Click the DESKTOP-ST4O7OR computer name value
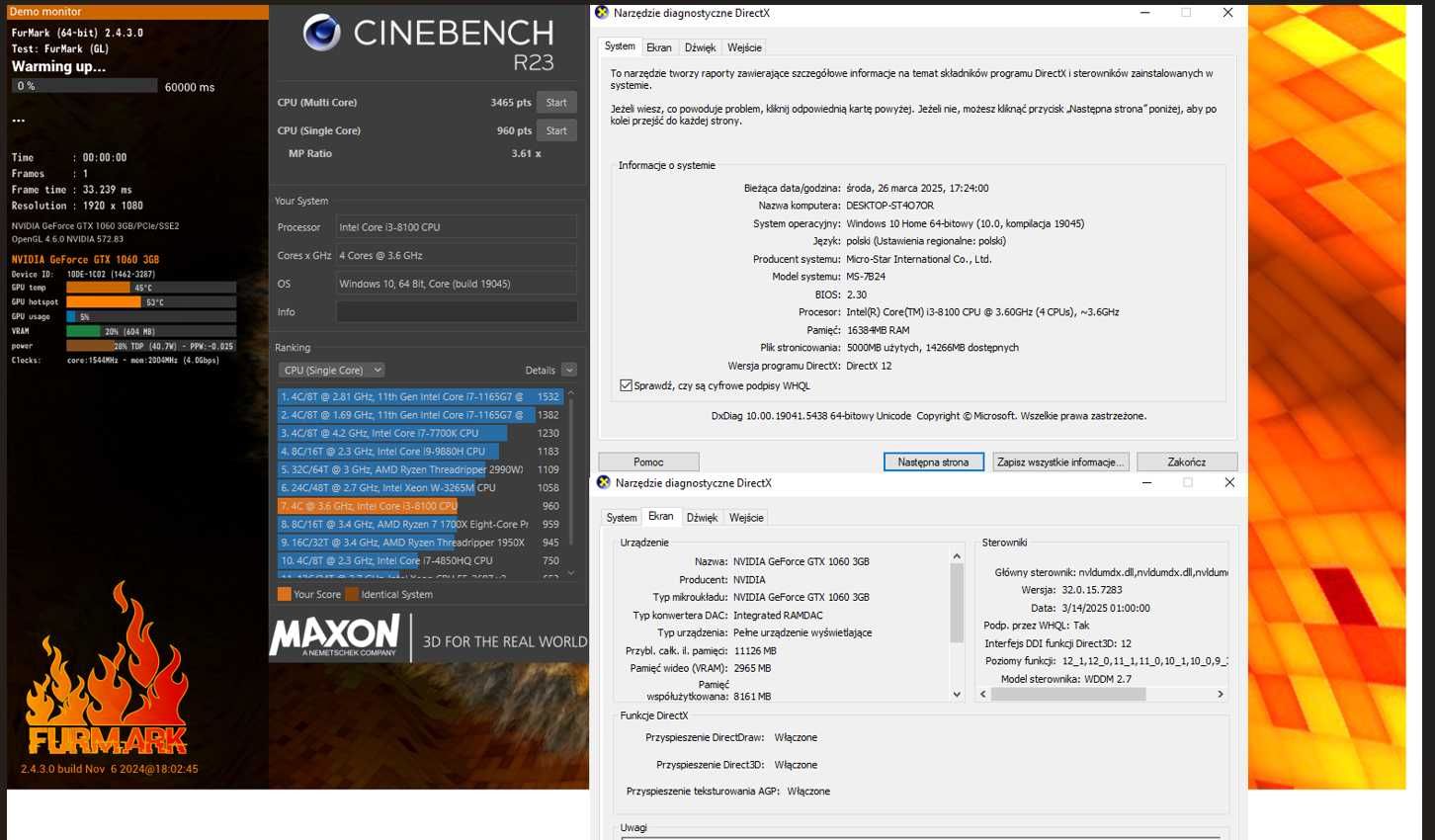This screenshot has height=840, width=1435. 889,206
